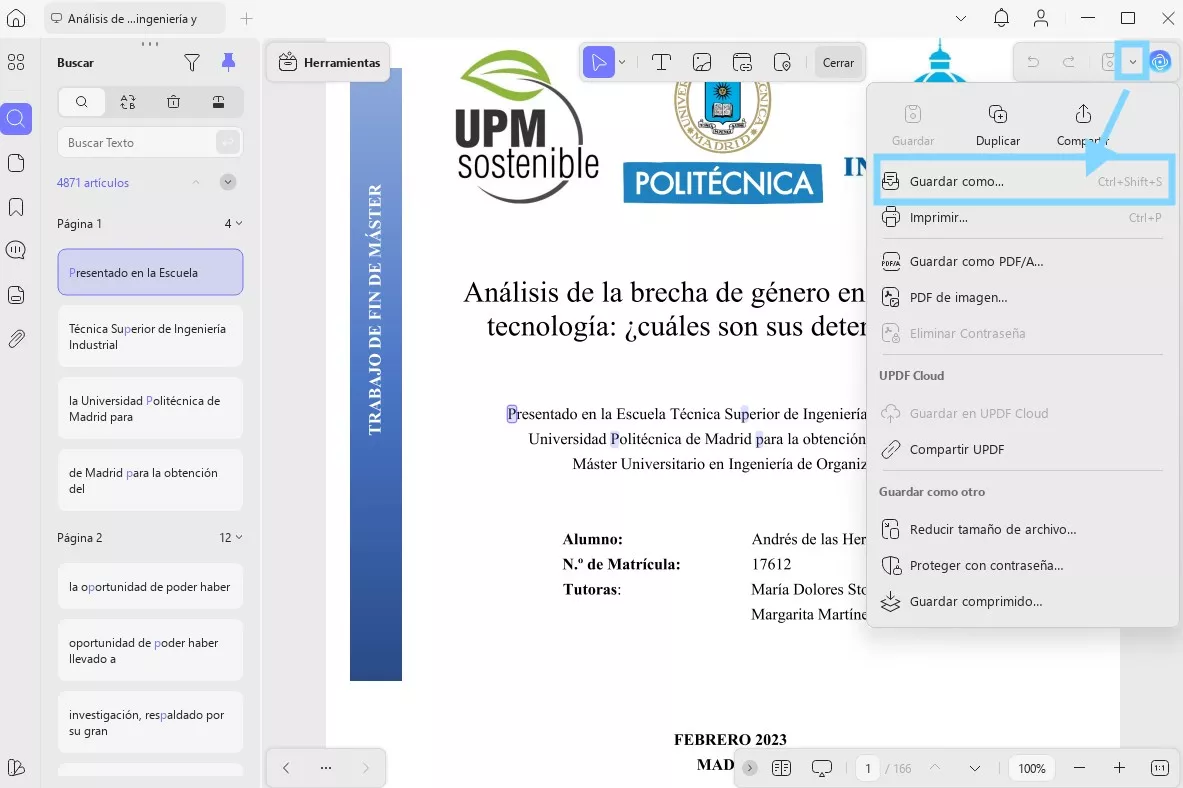Choose Reducir tamaño de archivo...
Image resolution: width=1183 pixels, height=788 pixels.
1024,529
